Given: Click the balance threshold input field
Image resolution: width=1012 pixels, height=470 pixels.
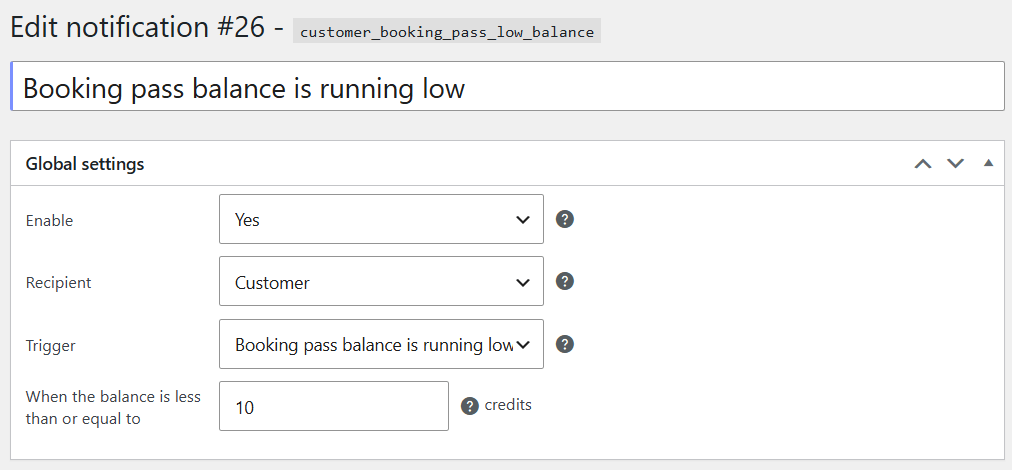Looking at the screenshot, I should coord(334,406).
